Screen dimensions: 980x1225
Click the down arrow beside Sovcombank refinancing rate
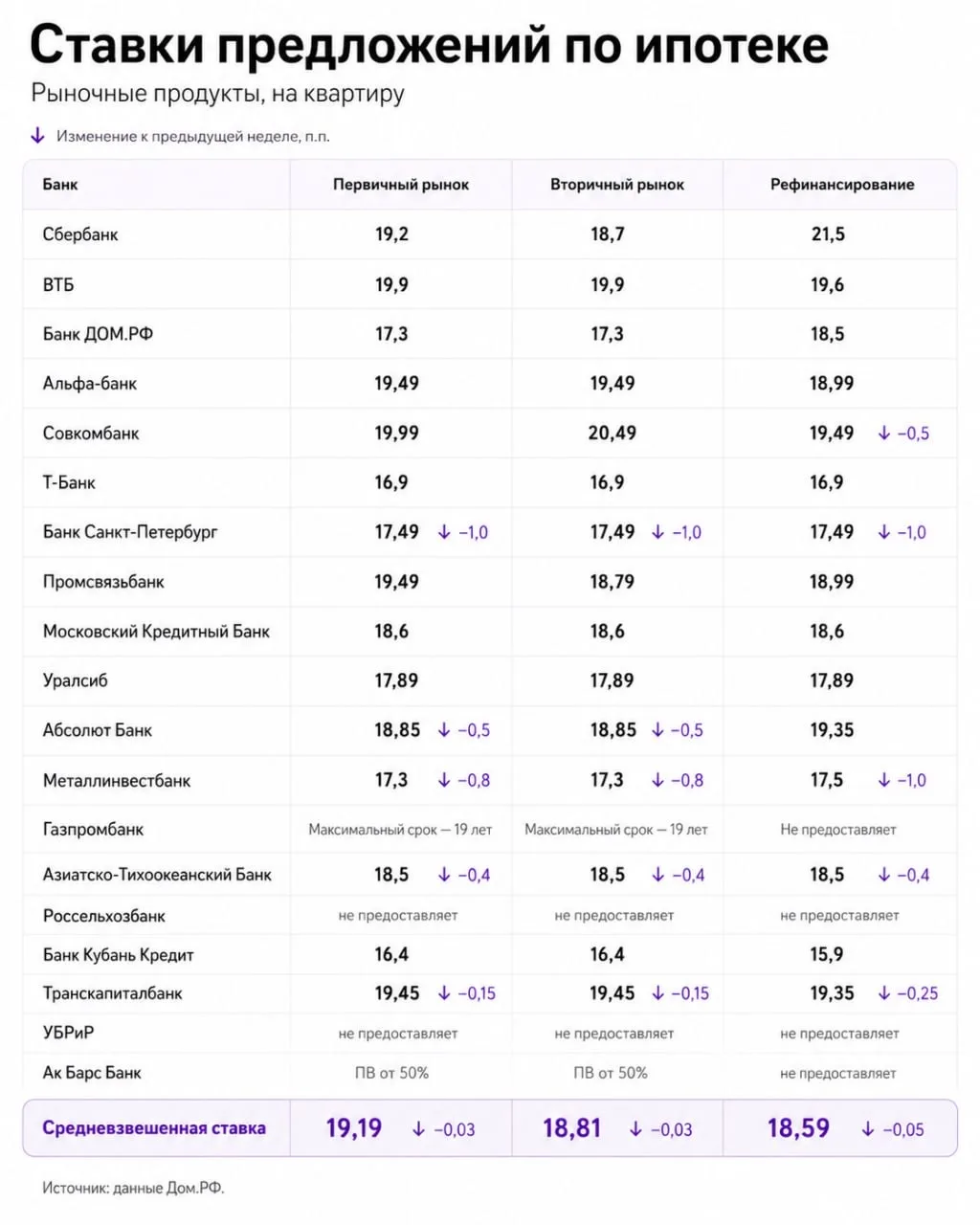pos(884,434)
